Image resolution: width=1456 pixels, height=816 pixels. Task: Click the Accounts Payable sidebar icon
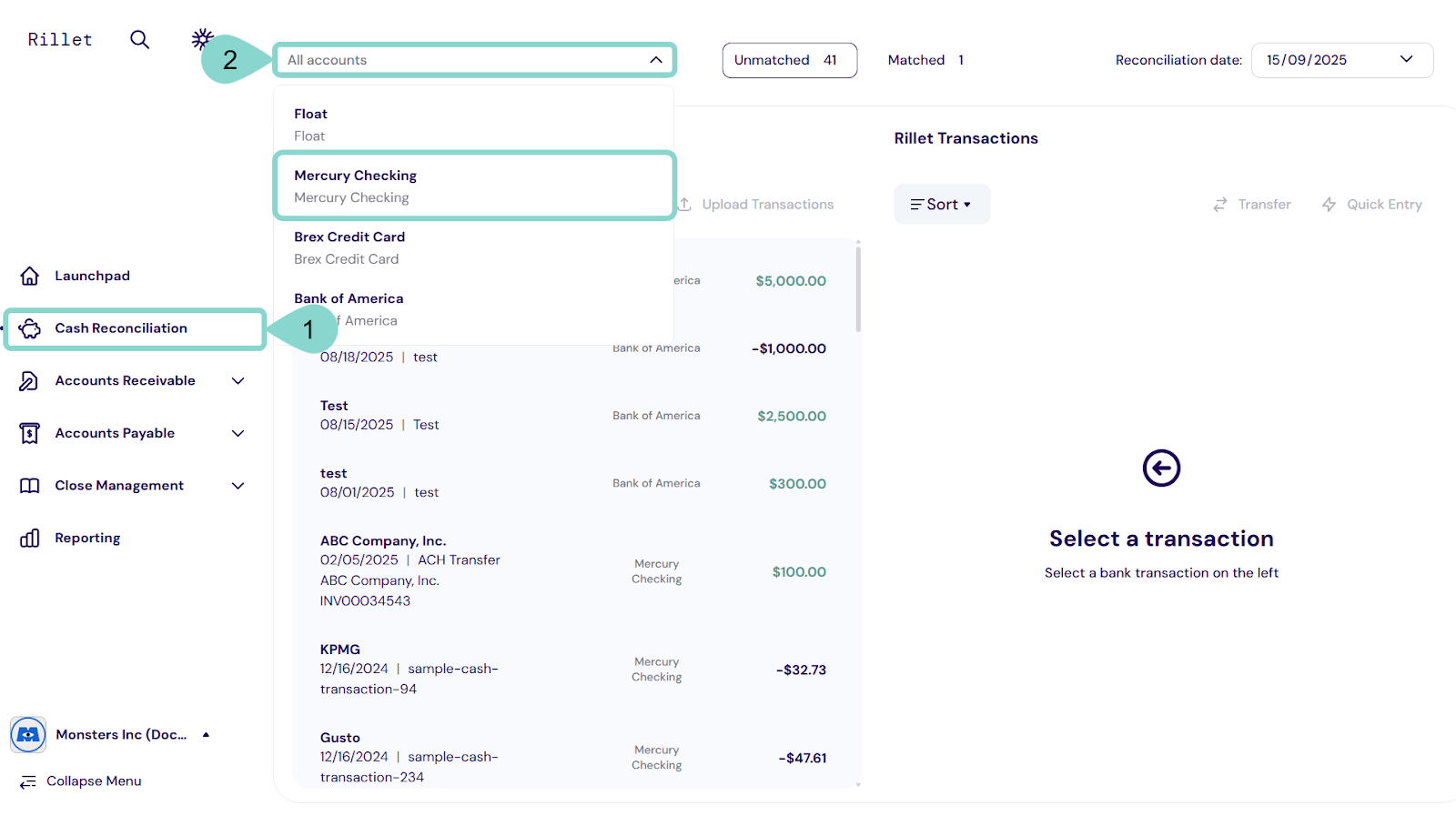29,434
